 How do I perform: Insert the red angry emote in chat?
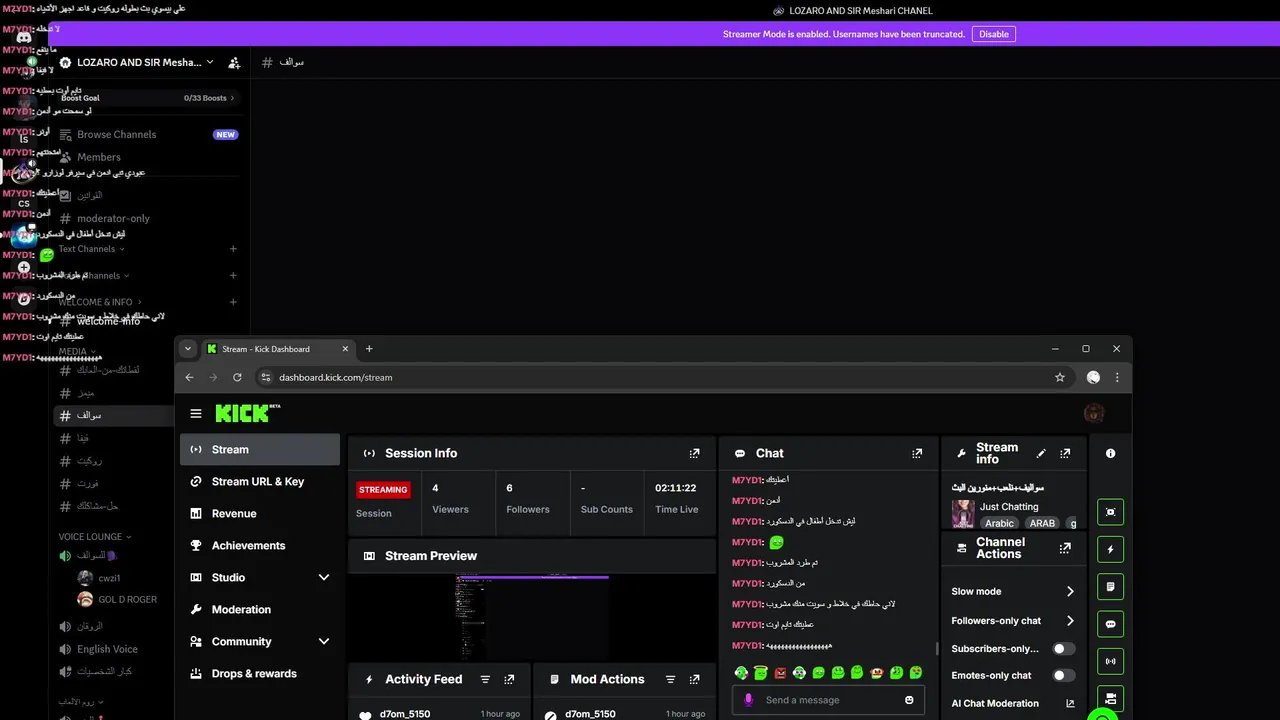click(x=780, y=673)
